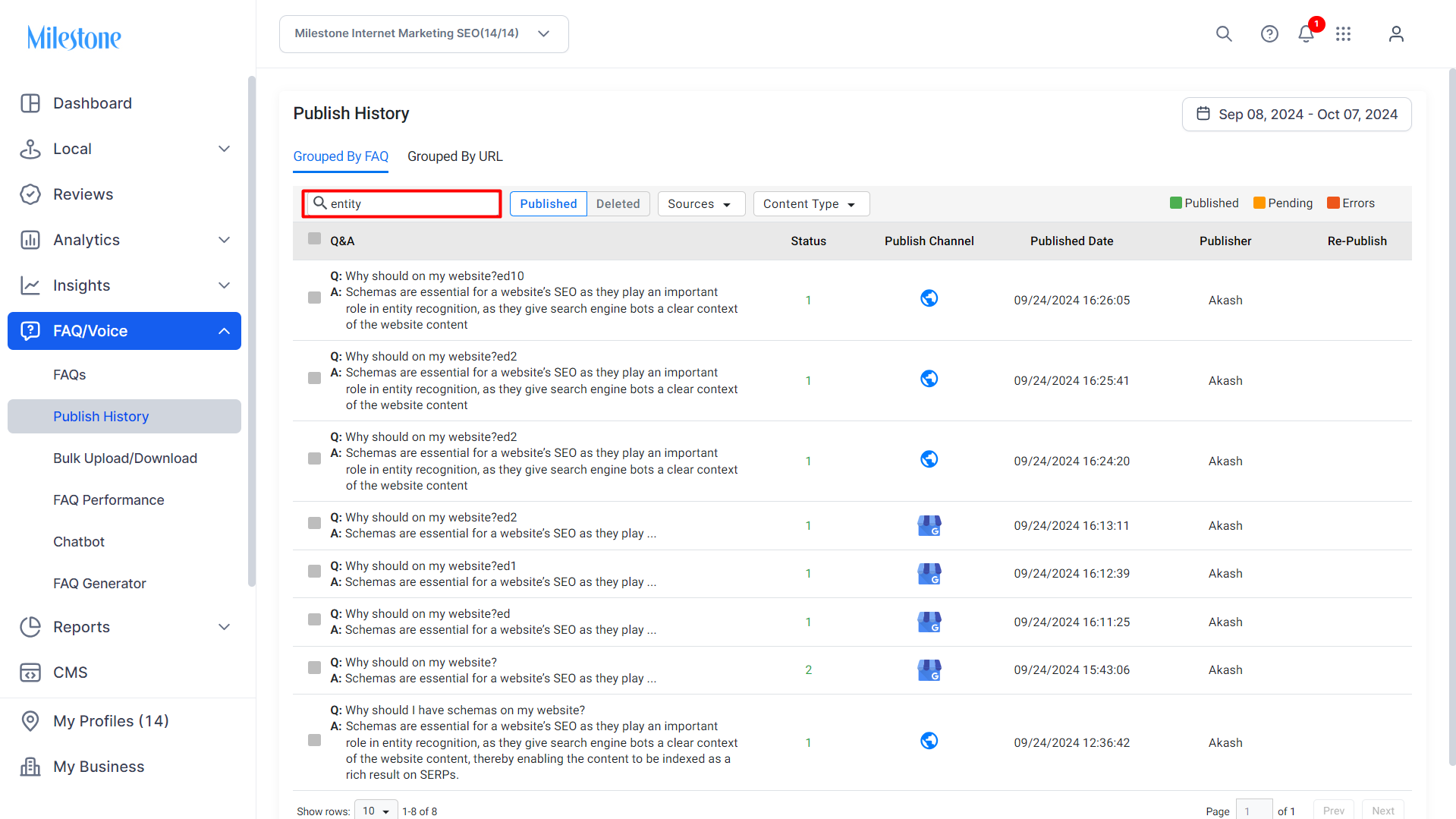
Task: Check the 'Why should I have schemas' row
Action: point(314,740)
